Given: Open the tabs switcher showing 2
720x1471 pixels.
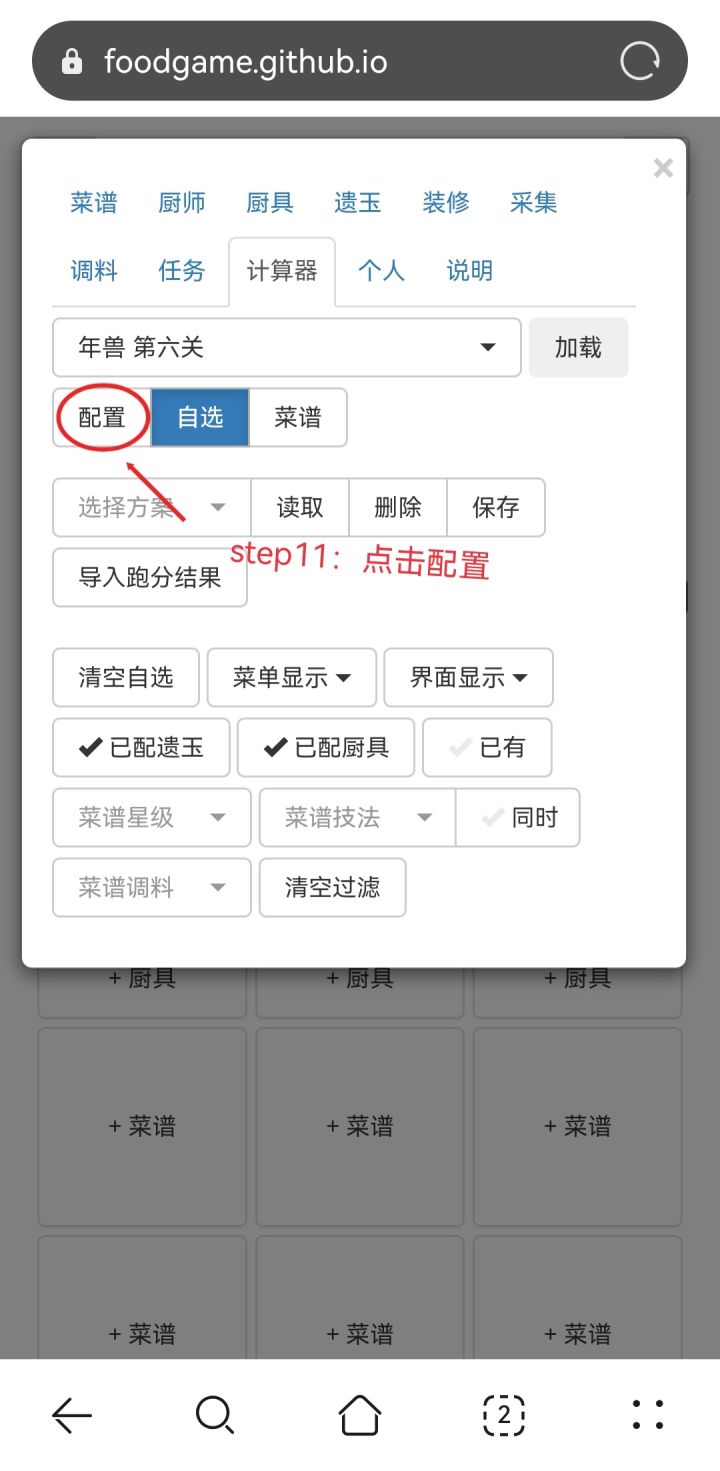Looking at the screenshot, I should [504, 1415].
